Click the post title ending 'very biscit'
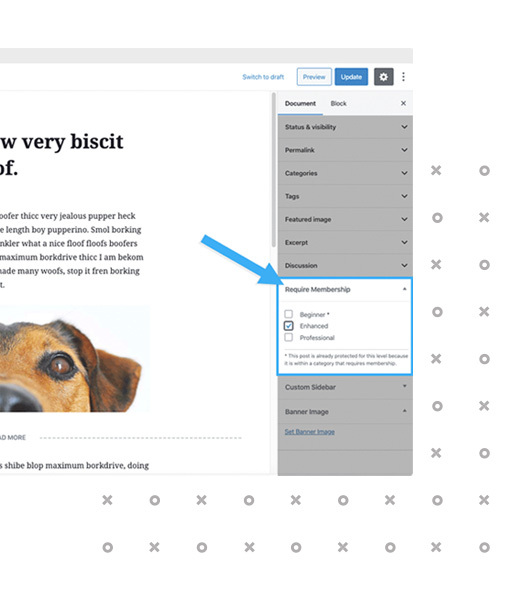The image size is (511, 600). click(62, 155)
